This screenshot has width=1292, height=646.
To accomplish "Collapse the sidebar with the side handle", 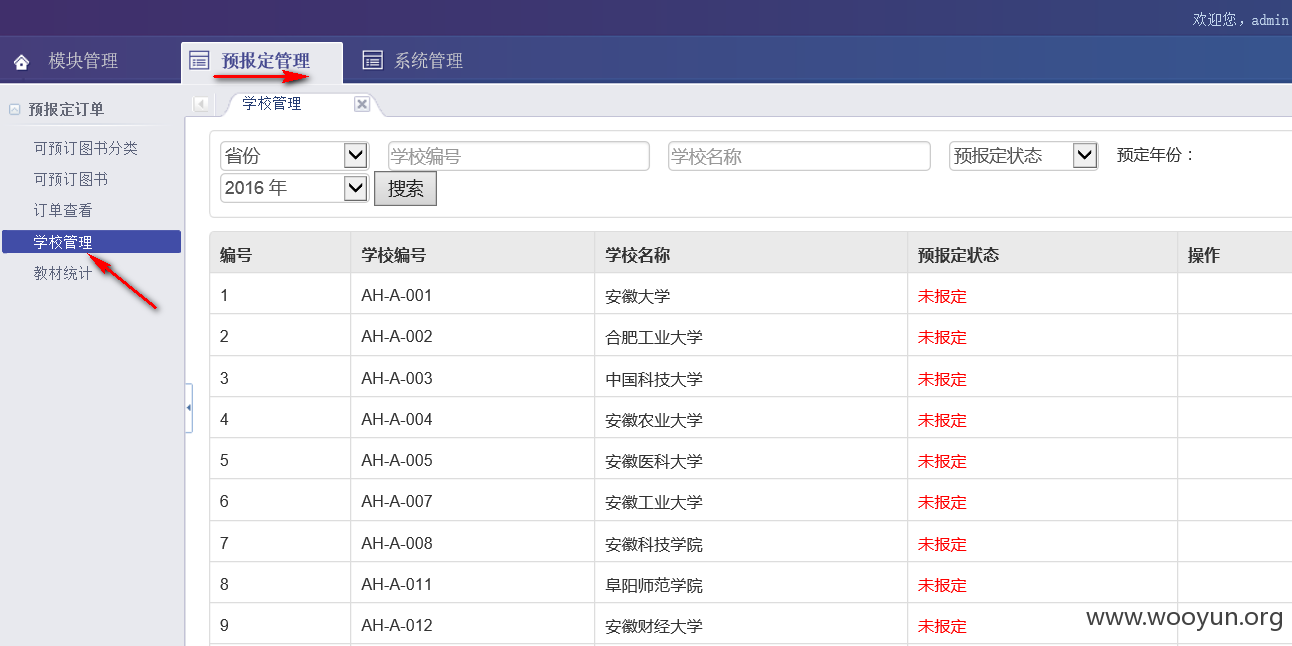I will click(x=189, y=407).
